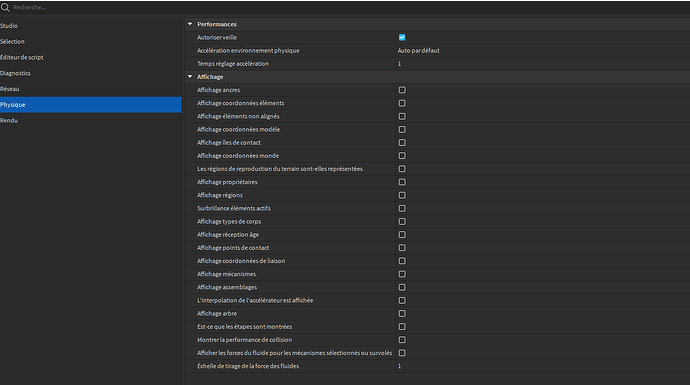Enable Affichage assemblages checkbox
The image size is (690, 385).
click(402, 287)
